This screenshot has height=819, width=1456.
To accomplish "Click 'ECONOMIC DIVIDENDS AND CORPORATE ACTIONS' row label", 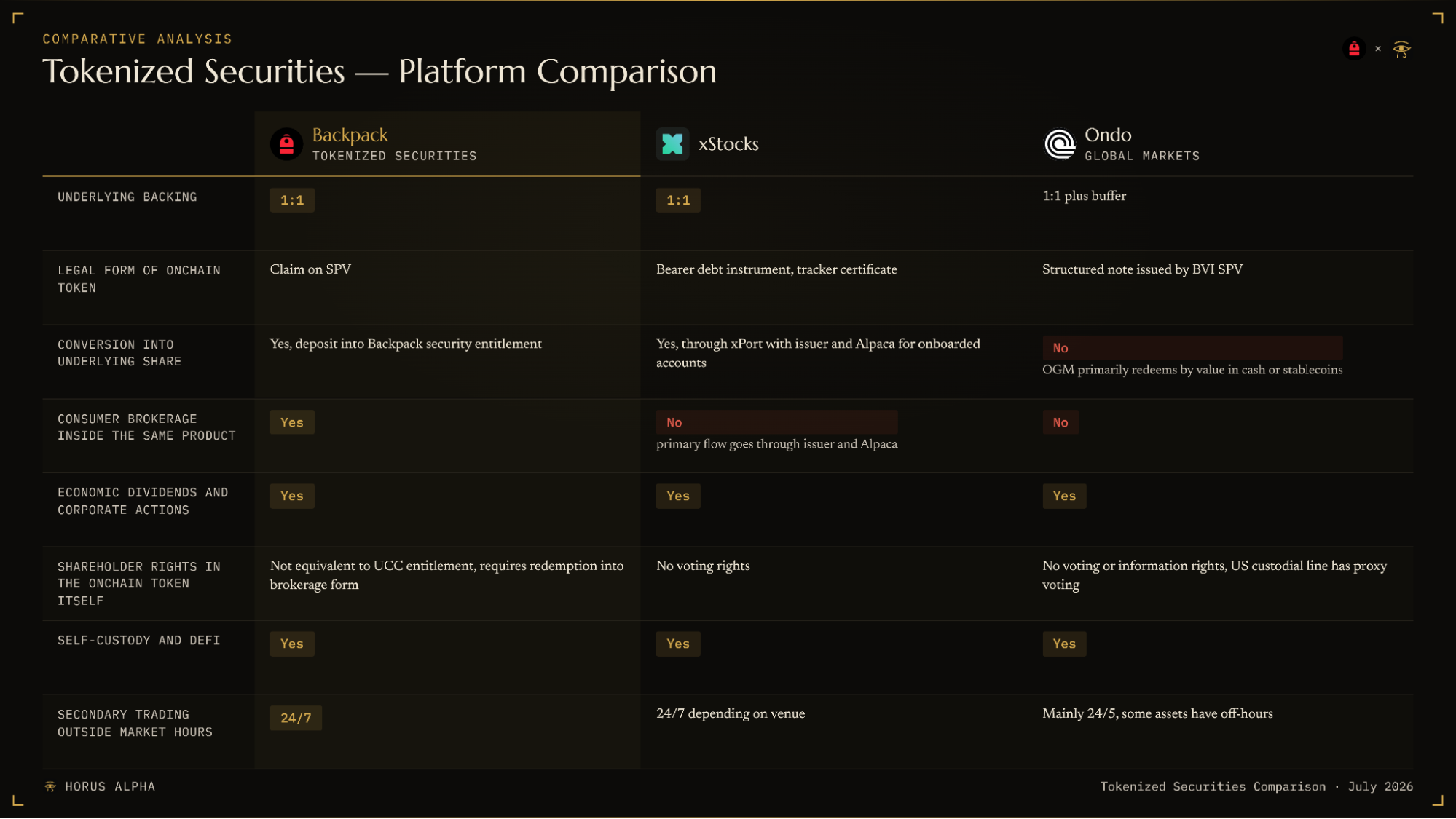I will click(143, 502).
